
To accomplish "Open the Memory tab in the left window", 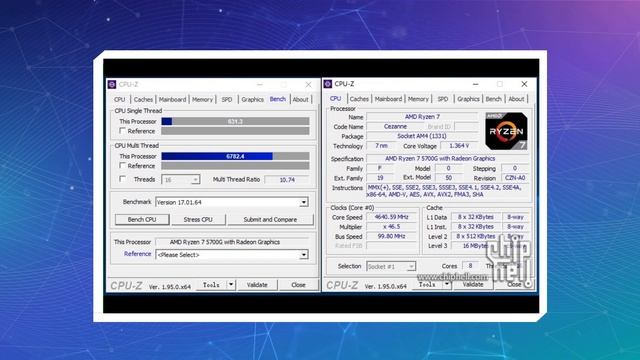I will click(x=202, y=100).
